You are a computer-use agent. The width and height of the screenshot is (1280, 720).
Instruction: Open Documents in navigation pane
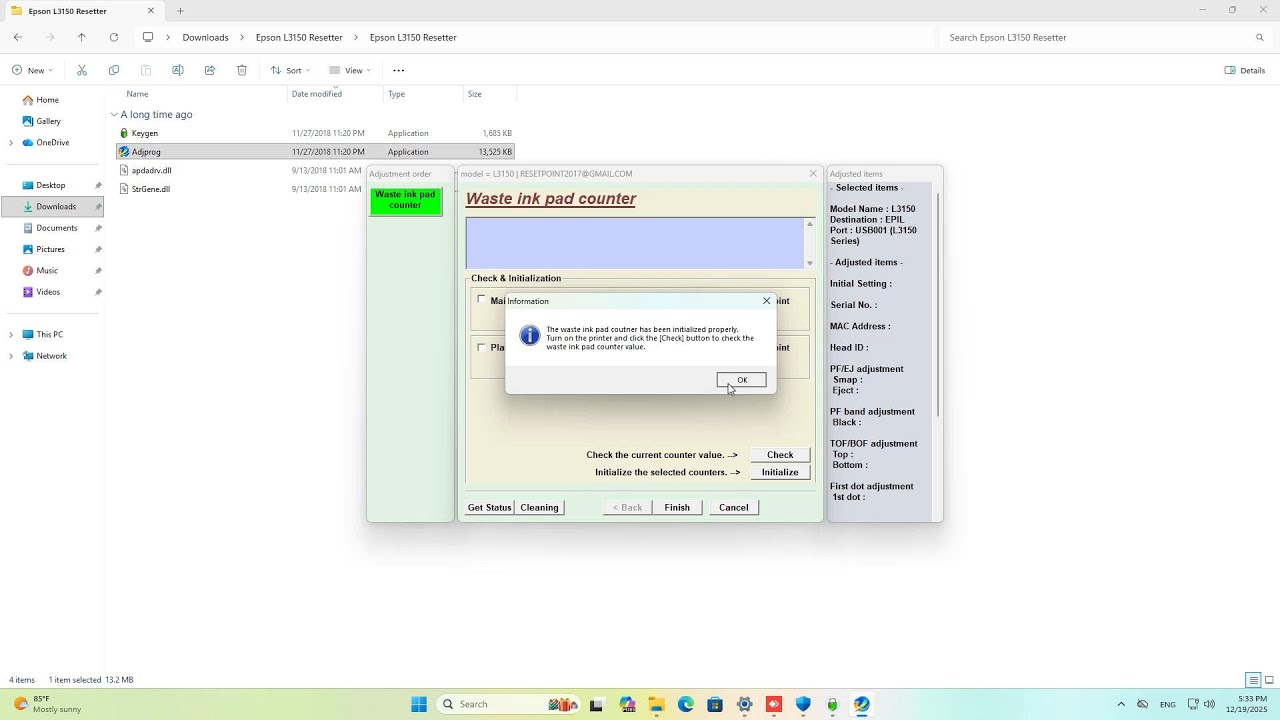[x=57, y=228]
